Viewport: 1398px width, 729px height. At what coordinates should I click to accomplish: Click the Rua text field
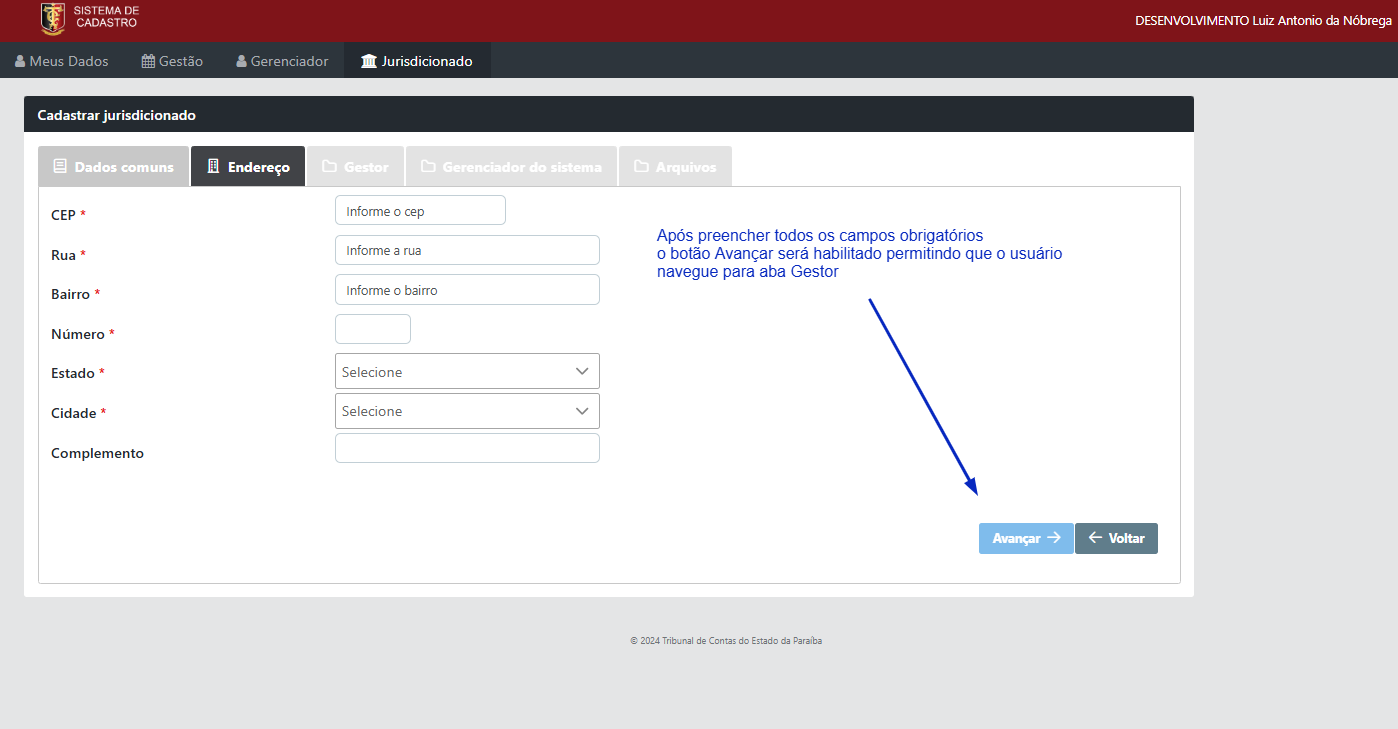click(467, 250)
